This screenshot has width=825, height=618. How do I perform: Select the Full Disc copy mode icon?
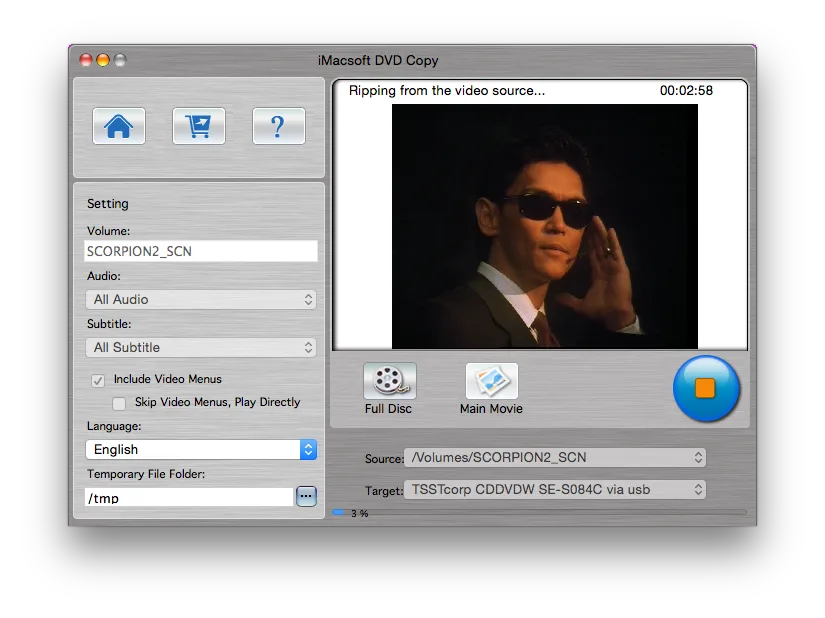[389, 381]
